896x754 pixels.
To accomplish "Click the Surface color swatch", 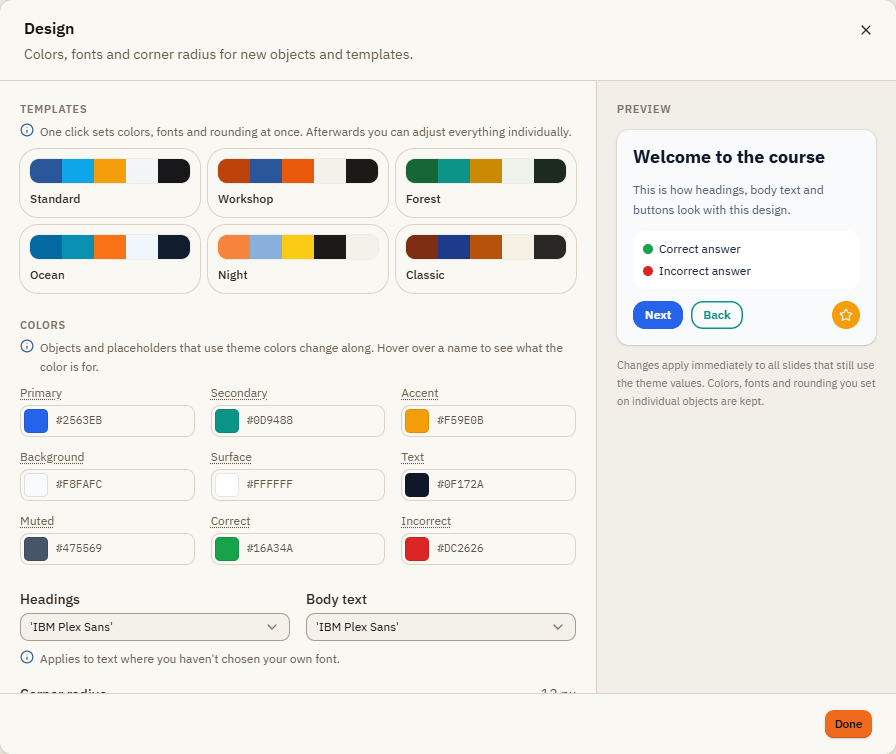I will click(227, 485).
